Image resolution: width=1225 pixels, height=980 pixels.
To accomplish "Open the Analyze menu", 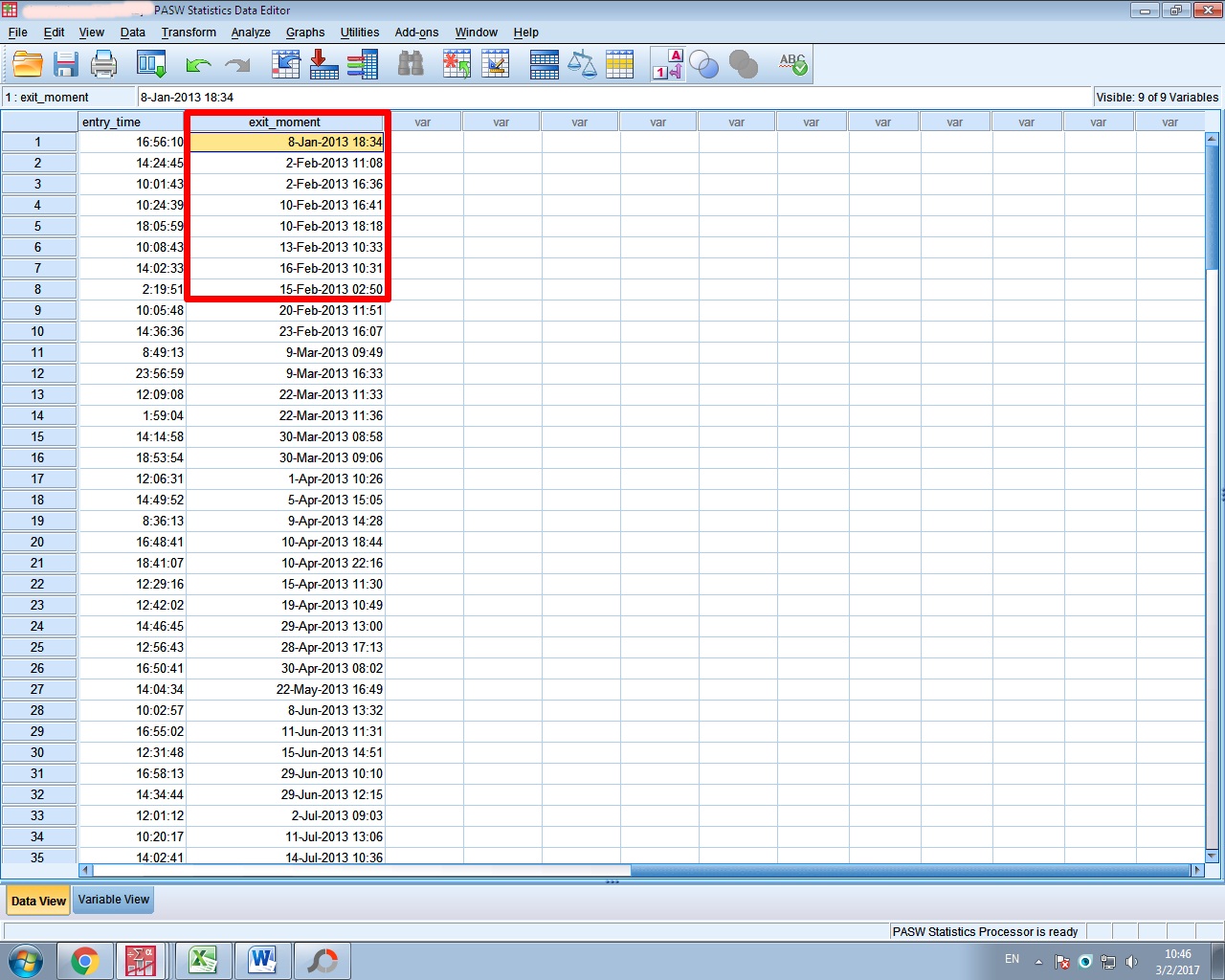I will pos(251,33).
